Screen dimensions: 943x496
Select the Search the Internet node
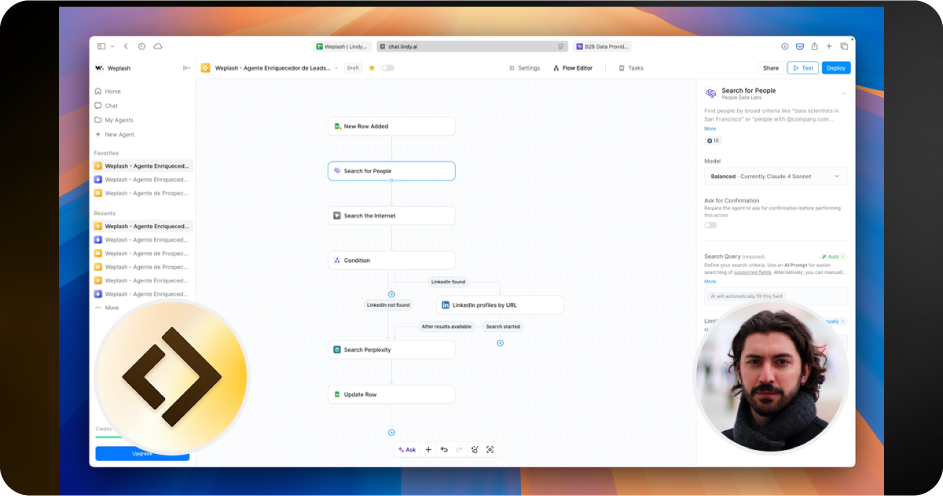coord(392,216)
